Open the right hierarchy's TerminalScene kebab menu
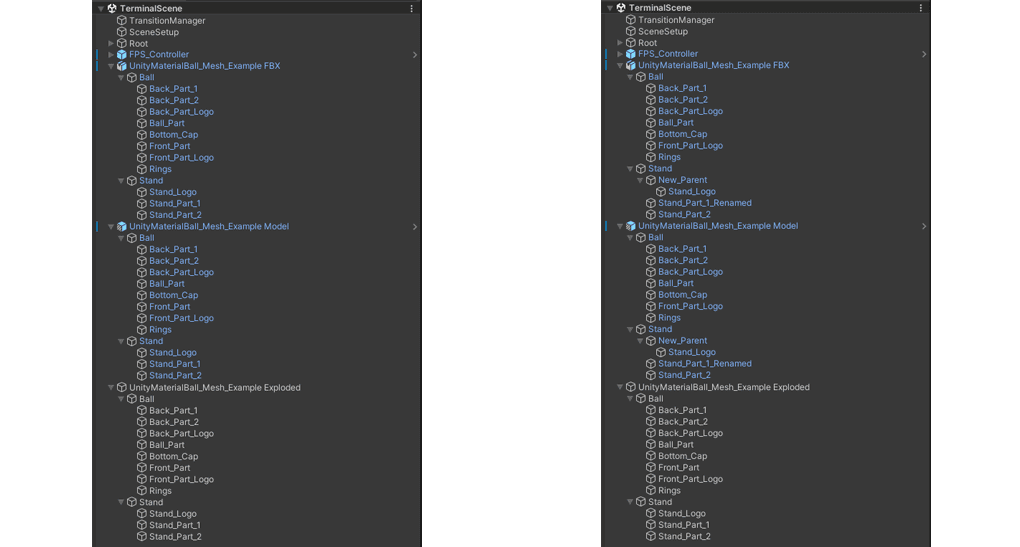This screenshot has height=547, width=1020. (x=921, y=8)
